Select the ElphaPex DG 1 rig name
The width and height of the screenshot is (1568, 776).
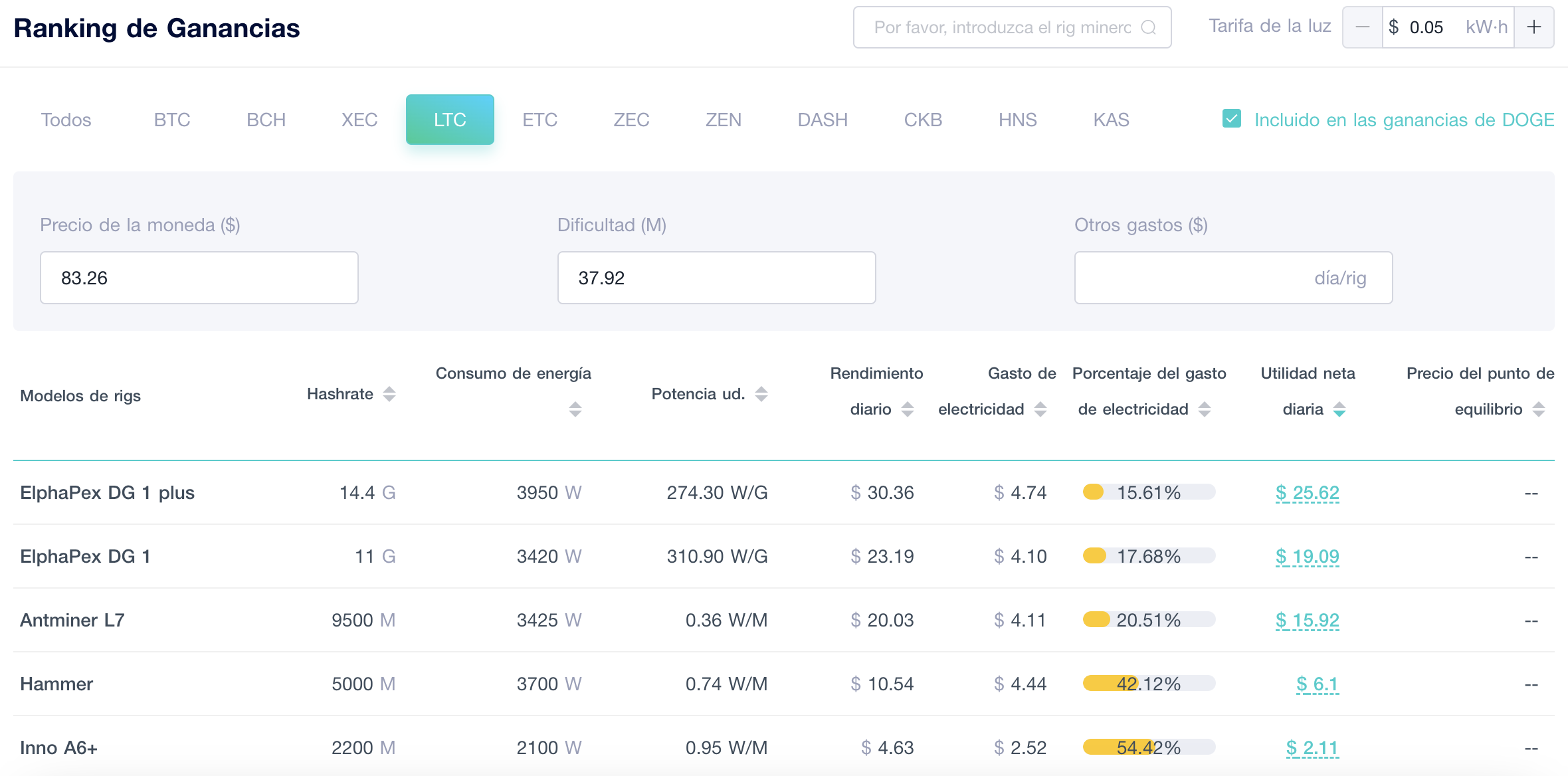coord(85,557)
